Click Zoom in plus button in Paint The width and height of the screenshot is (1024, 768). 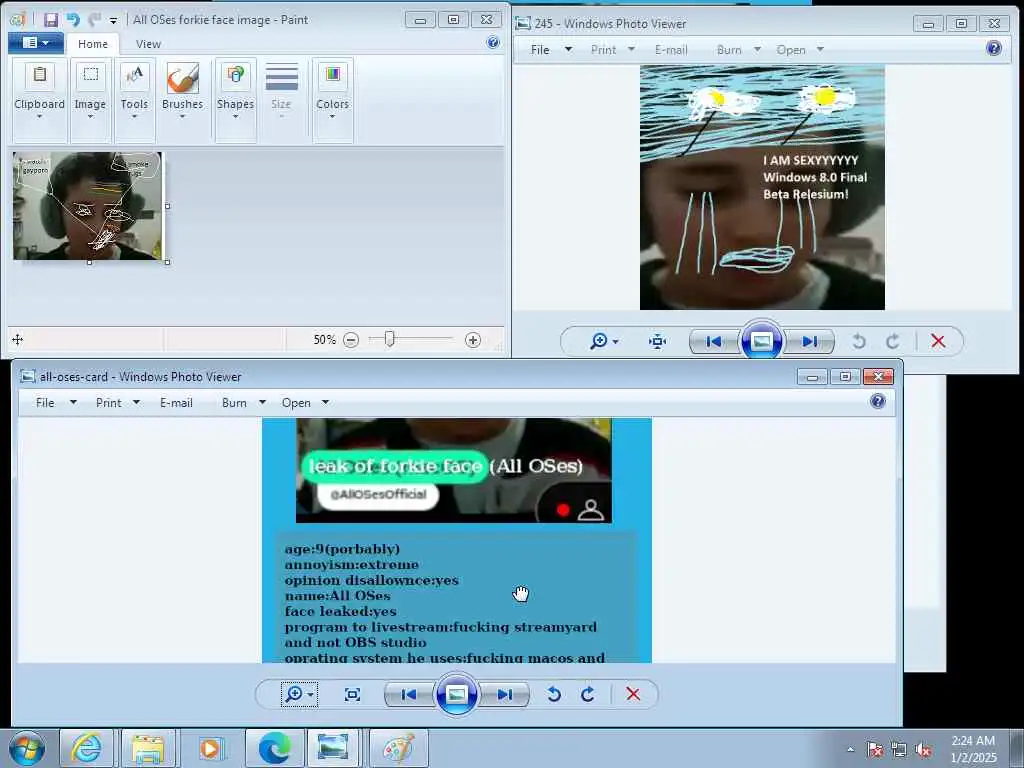[473, 340]
